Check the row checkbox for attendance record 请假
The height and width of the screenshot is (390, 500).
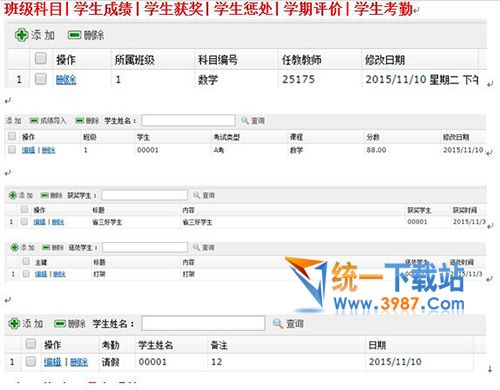point(31,361)
